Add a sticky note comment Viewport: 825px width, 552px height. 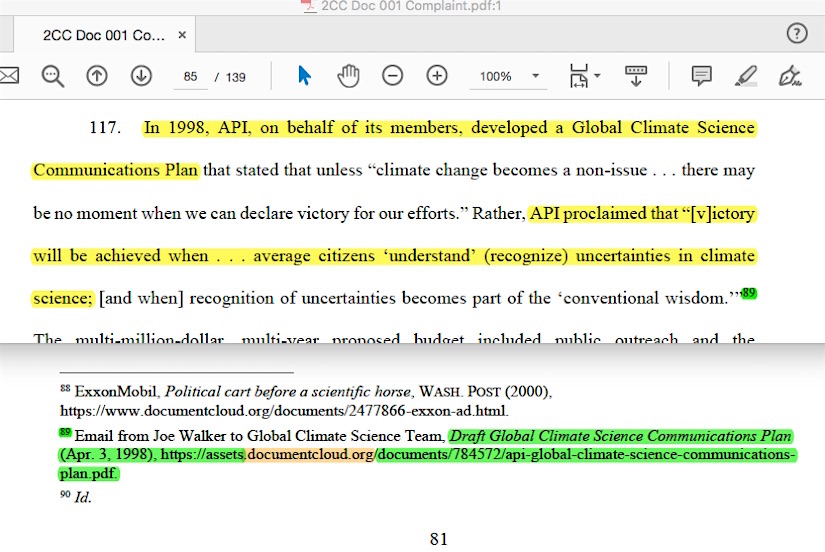click(702, 76)
